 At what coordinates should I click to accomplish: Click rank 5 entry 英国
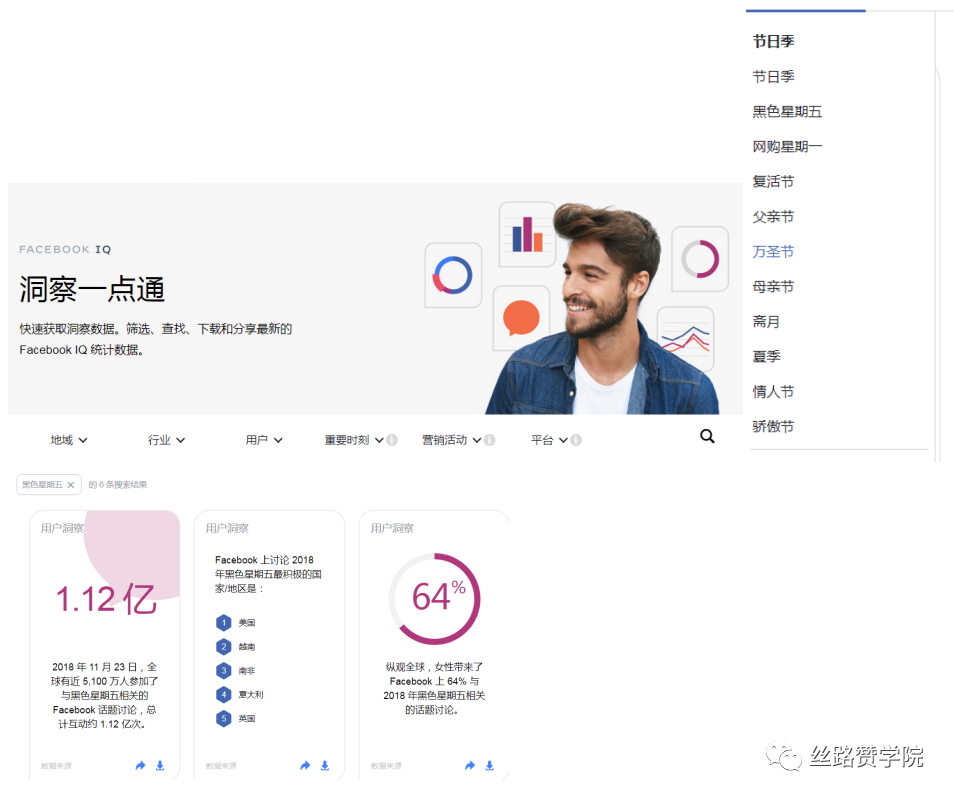click(x=235, y=718)
